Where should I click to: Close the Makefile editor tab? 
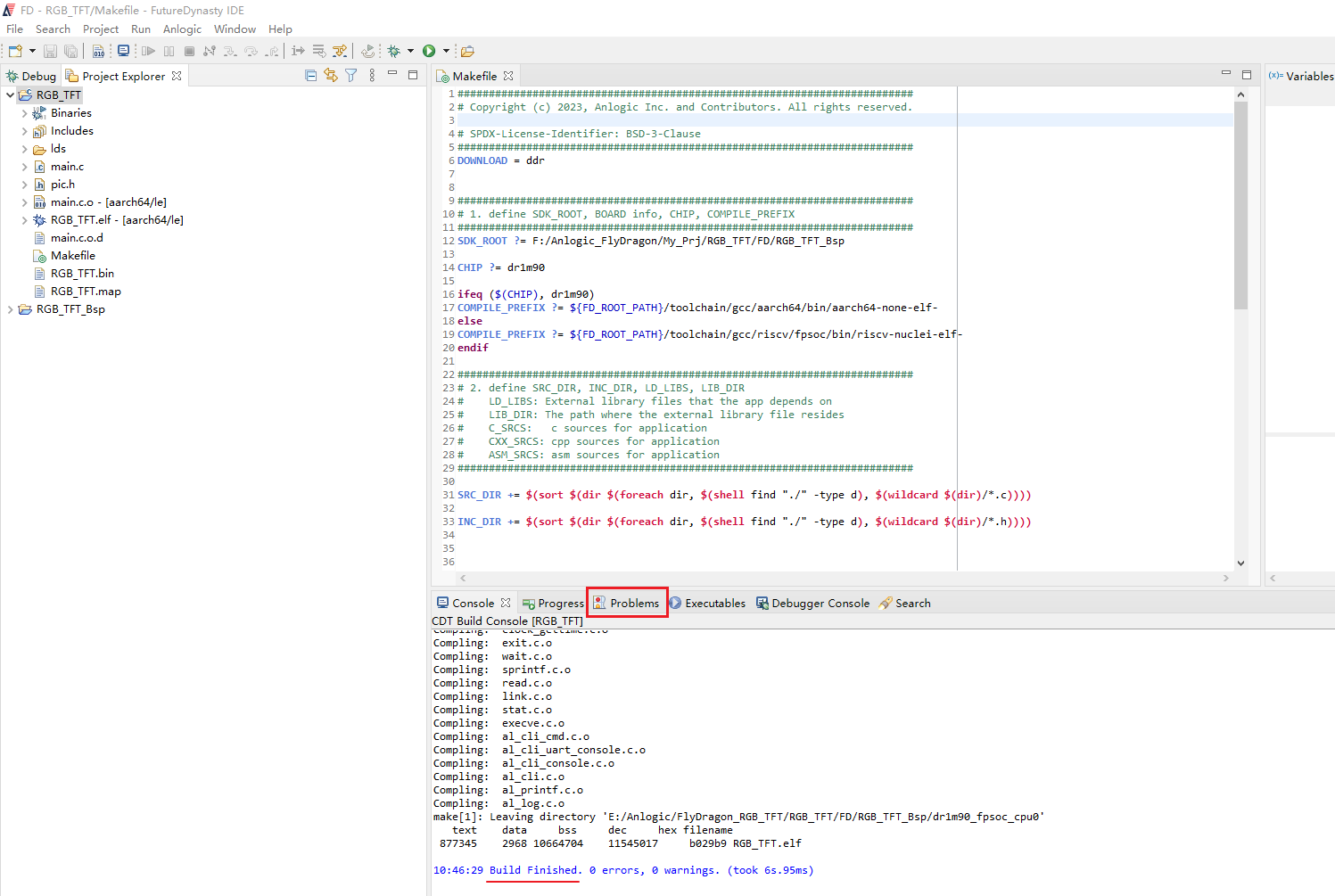(508, 76)
